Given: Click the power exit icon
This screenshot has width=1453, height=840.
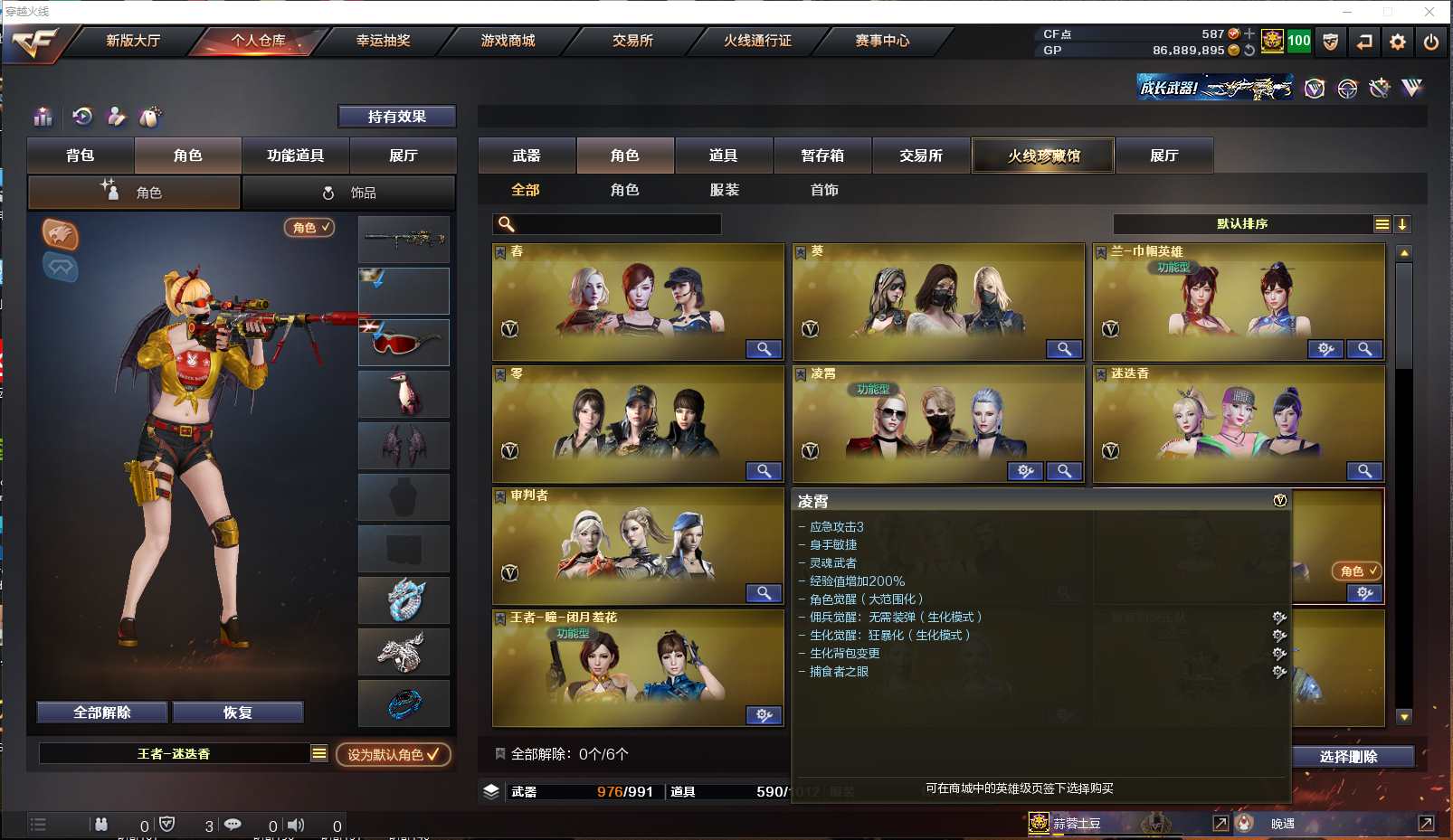Looking at the screenshot, I should pyautogui.click(x=1430, y=42).
